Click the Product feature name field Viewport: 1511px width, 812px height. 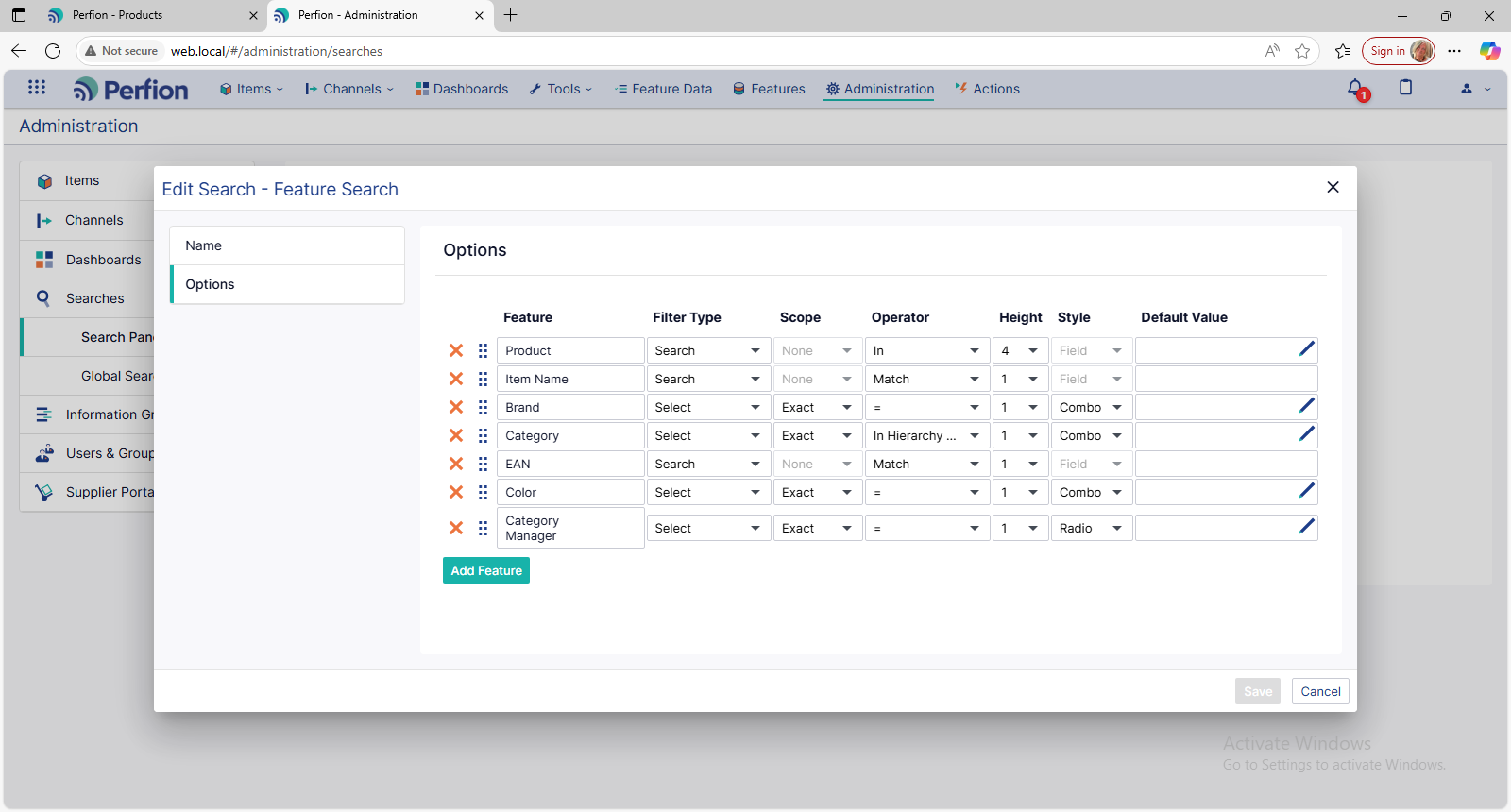pyautogui.click(x=570, y=350)
